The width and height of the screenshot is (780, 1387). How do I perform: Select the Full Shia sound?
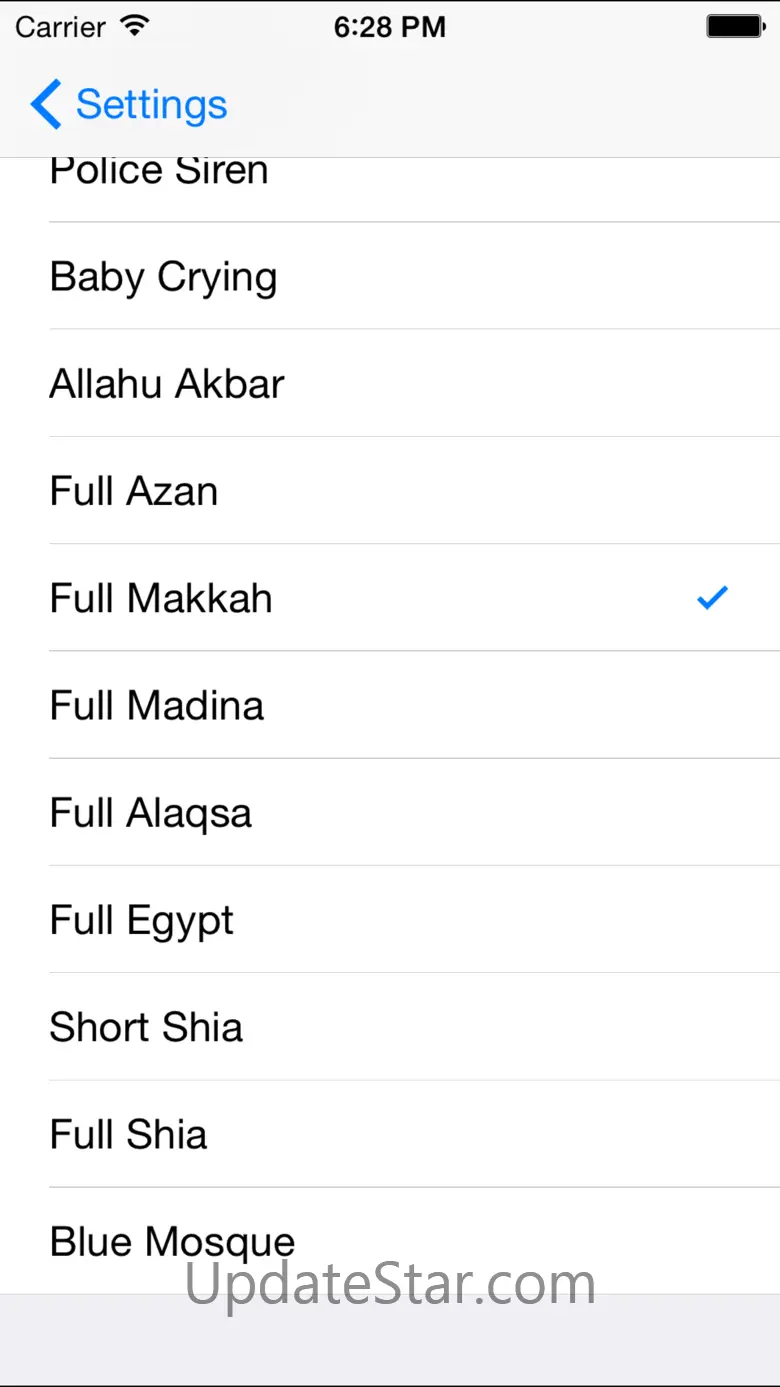[129, 1134]
